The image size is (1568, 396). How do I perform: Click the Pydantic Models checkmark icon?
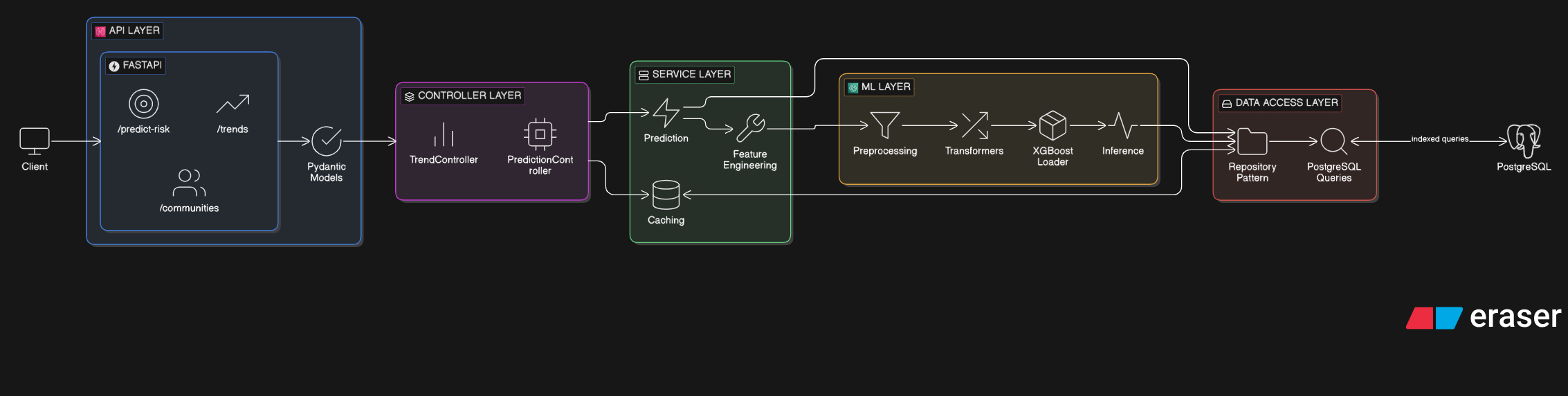coord(327,141)
